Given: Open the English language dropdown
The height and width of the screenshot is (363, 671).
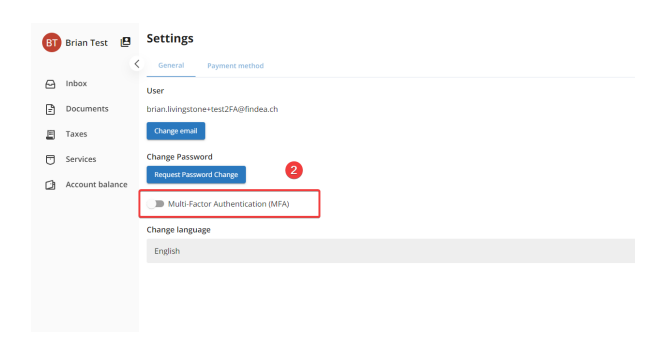Looking at the screenshot, I should [390, 251].
